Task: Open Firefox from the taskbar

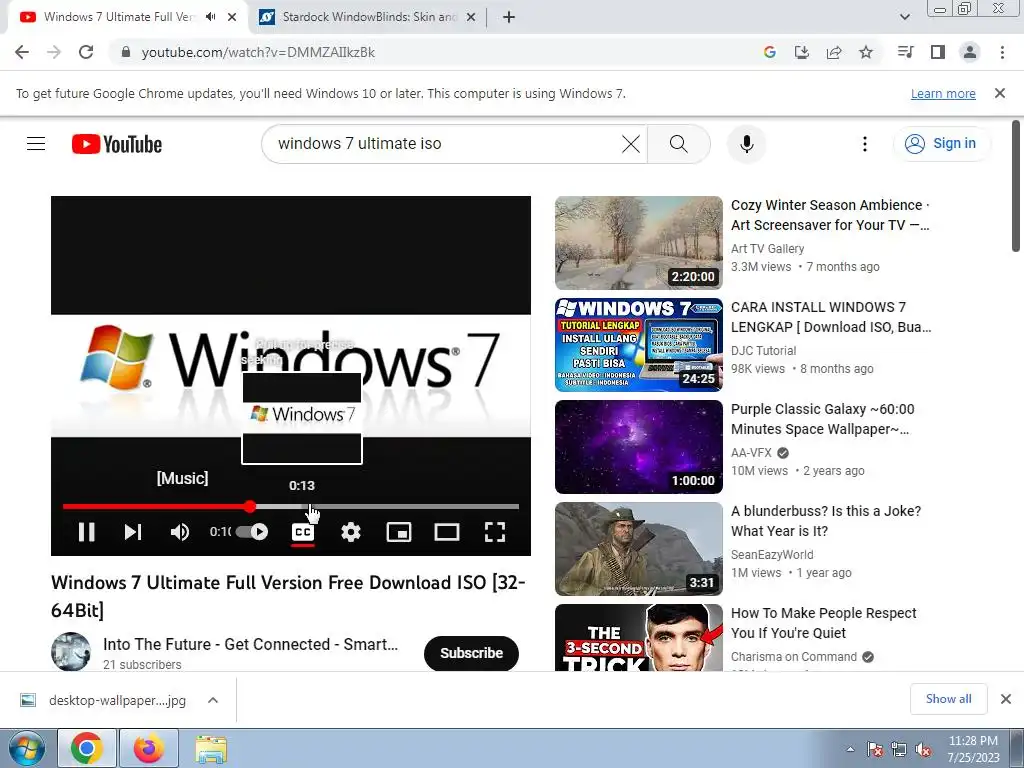Action: (149, 749)
